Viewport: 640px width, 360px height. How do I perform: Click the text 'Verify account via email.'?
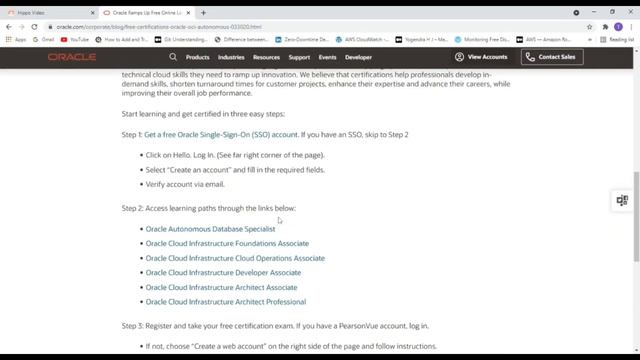pyautogui.click(x=185, y=184)
